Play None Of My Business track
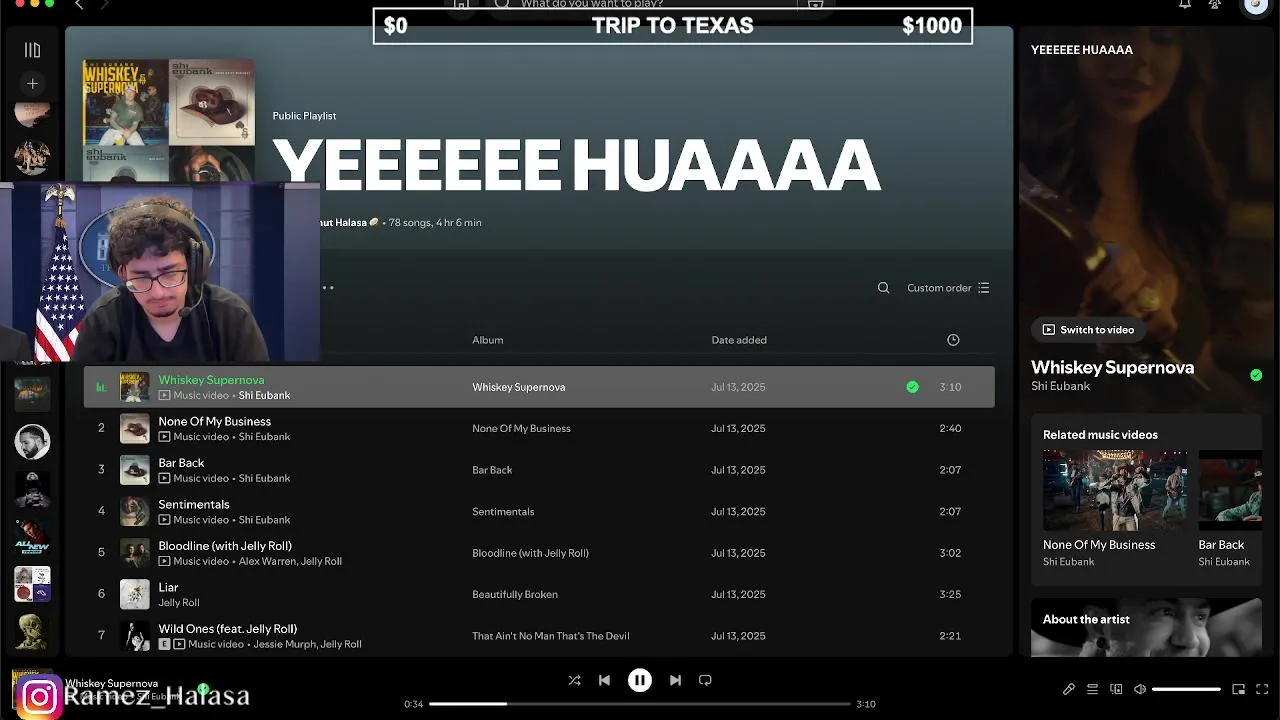Image resolution: width=1280 pixels, height=720 pixels. click(539, 428)
